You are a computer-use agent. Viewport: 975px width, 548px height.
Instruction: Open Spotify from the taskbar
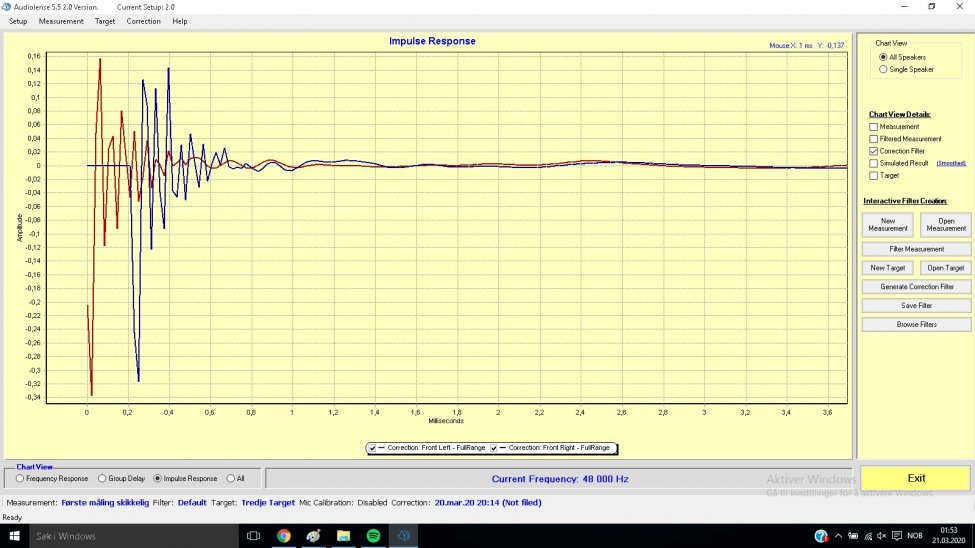pos(373,536)
